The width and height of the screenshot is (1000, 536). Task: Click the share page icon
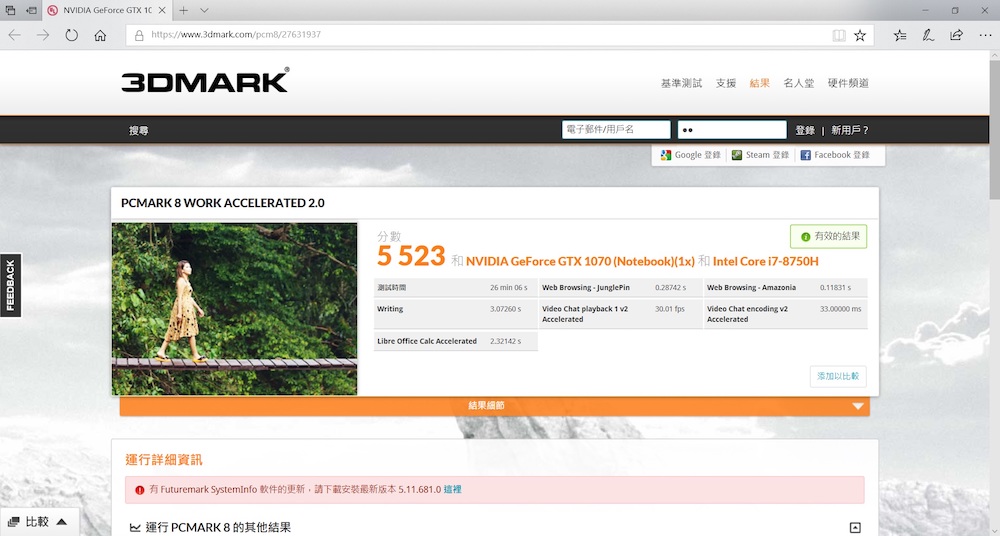coord(956,35)
